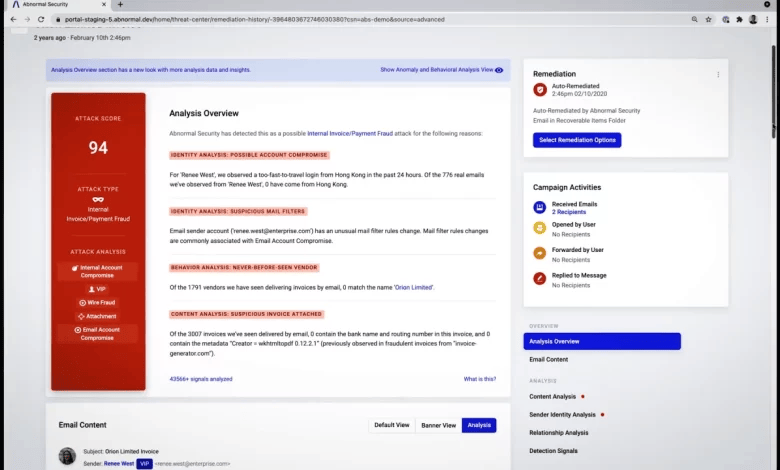Click the Received Emails campaign icon

coord(540,207)
